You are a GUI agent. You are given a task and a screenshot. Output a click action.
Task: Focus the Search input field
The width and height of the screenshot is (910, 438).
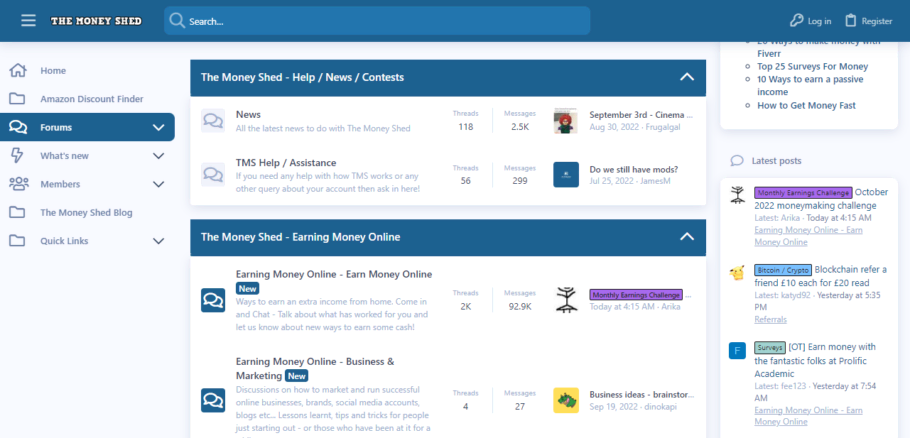point(377,21)
